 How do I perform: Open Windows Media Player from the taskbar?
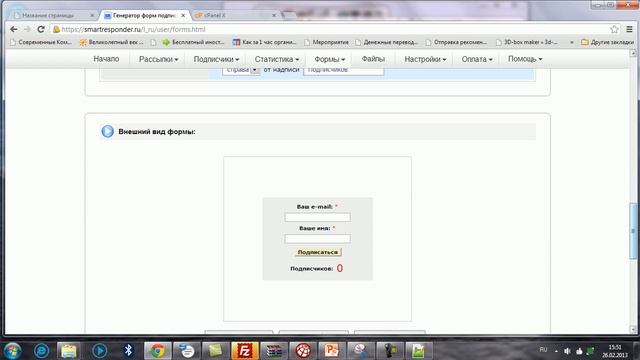pos(99,351)
